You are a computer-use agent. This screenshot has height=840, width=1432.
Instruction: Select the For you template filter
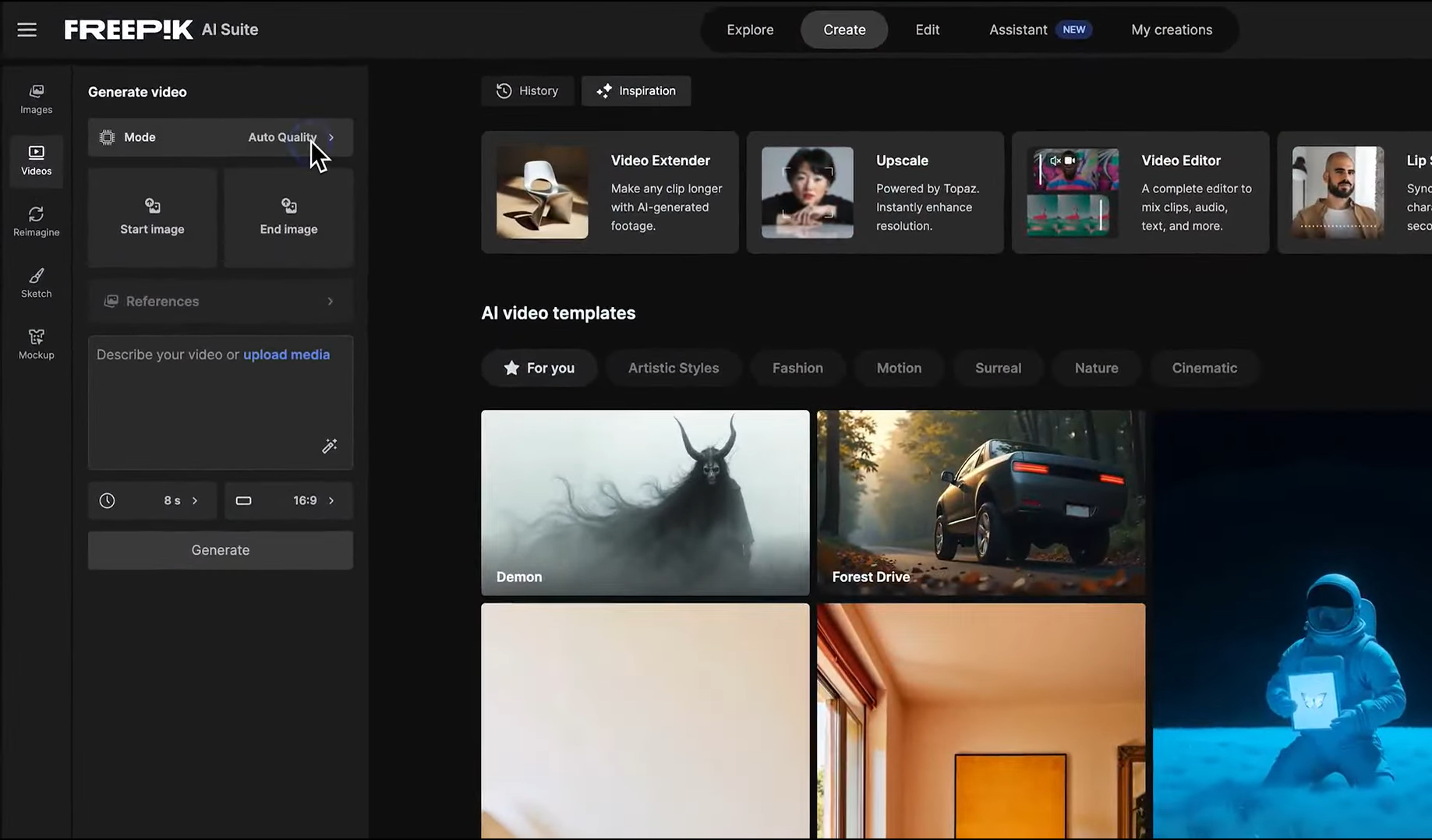click(539, 367)
